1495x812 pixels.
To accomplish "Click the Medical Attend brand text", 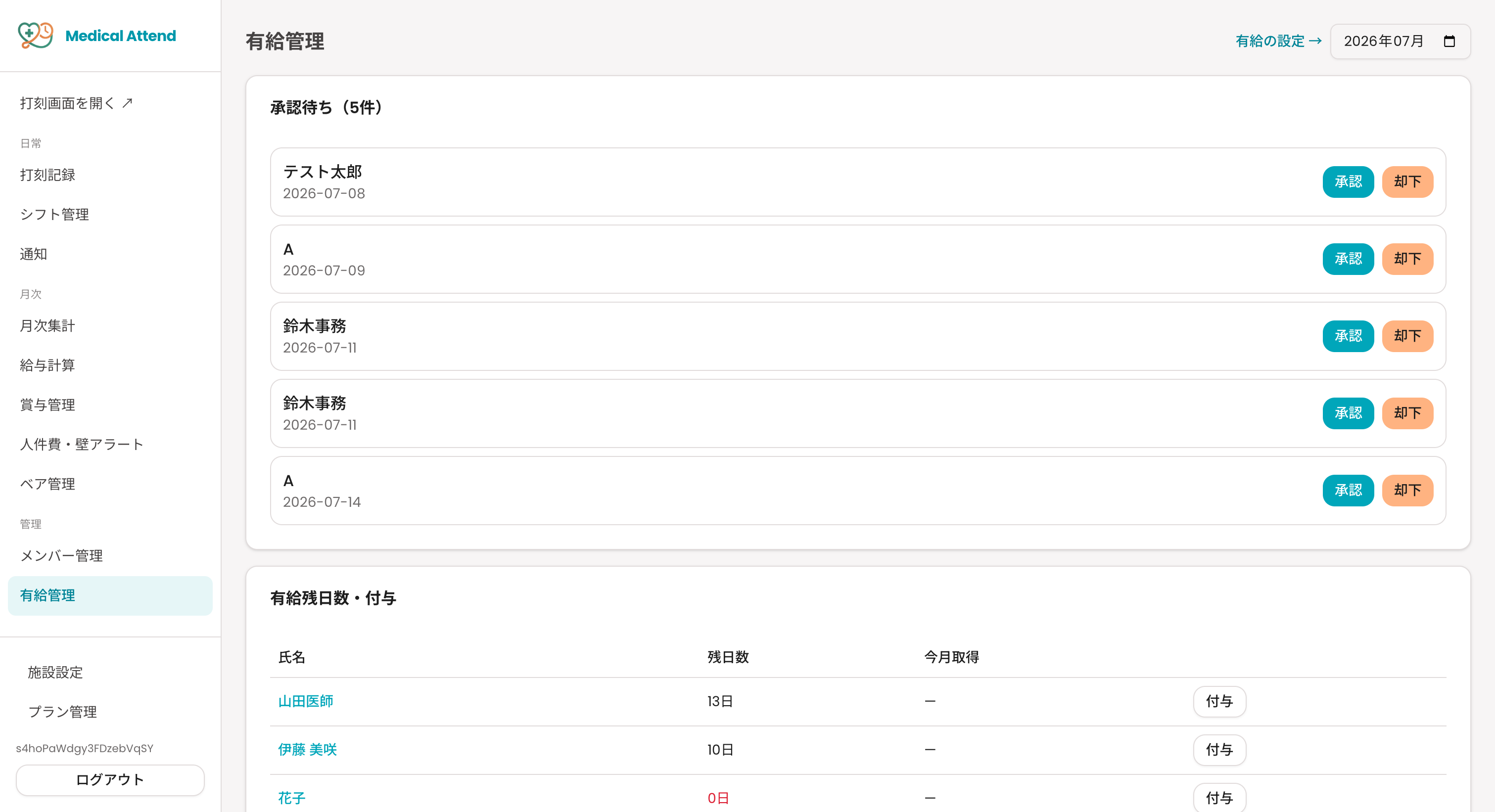I will click(121, 36).
